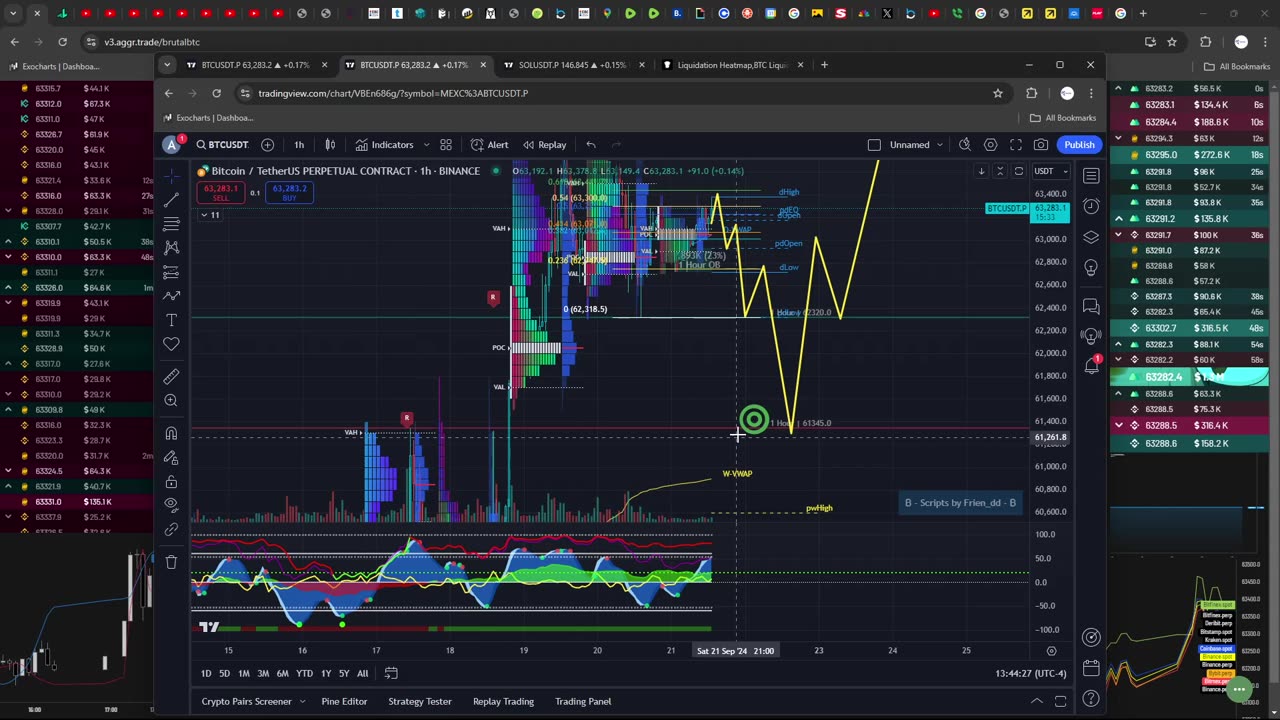Screen dimensions: 1280x720
Task: Click trash icon to remove drawings
Action: [171, 562]
